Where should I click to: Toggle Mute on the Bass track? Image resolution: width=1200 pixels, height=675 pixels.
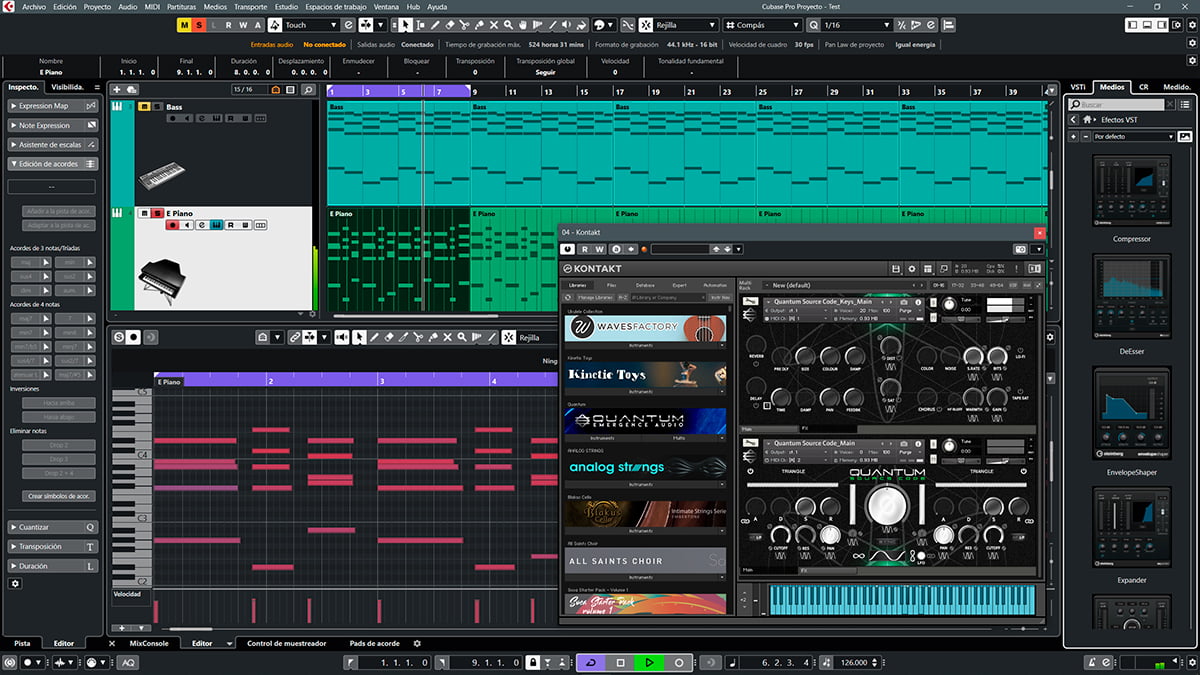point(143,106)
